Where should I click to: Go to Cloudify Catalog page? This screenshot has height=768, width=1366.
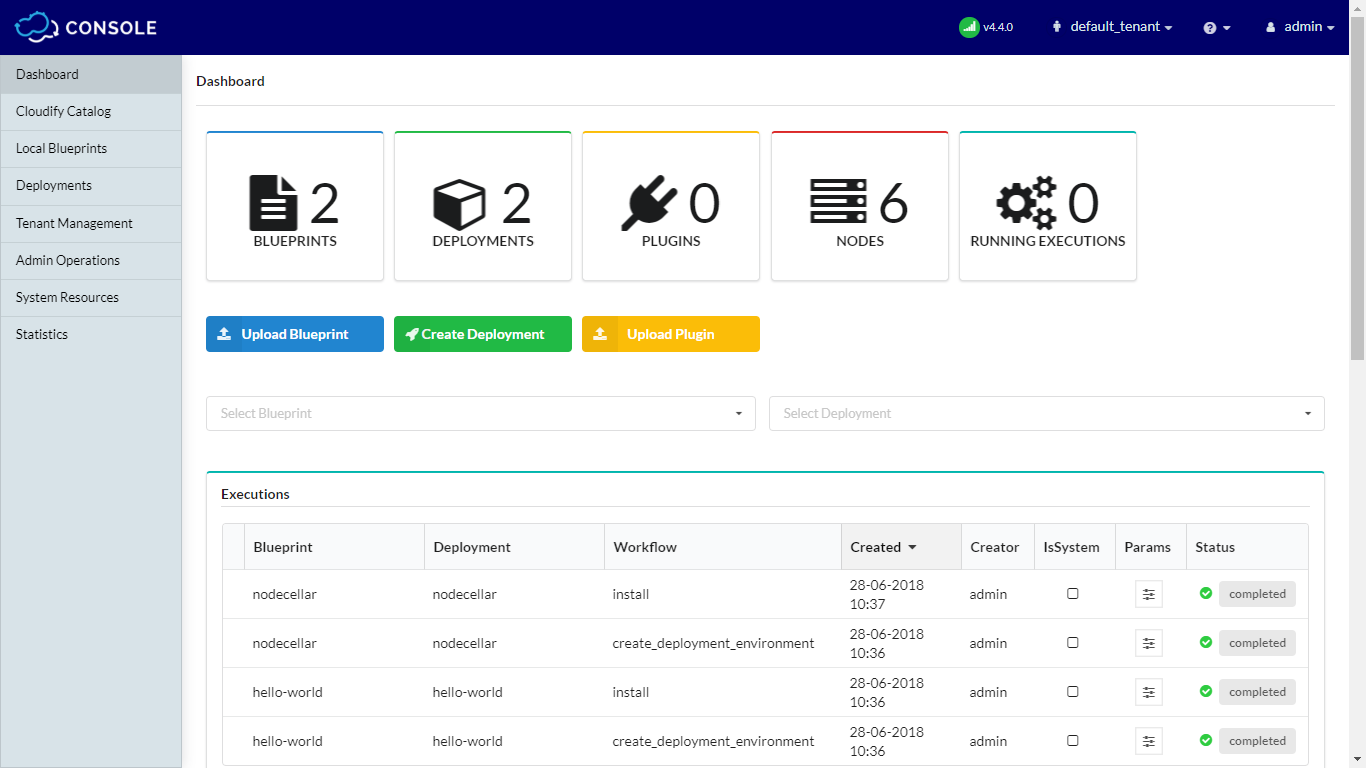[x=91, y=111]
